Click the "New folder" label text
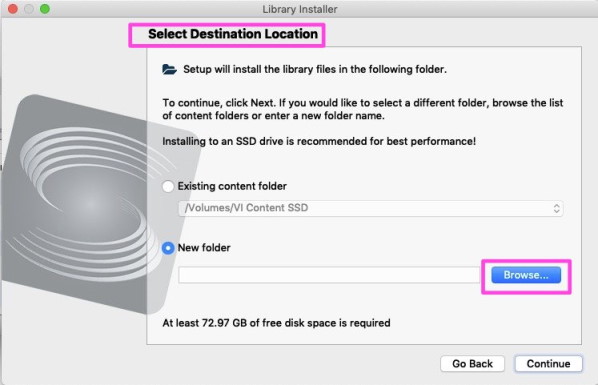The height and width of the screenshot is (385, 598). [x=204, y=248]
